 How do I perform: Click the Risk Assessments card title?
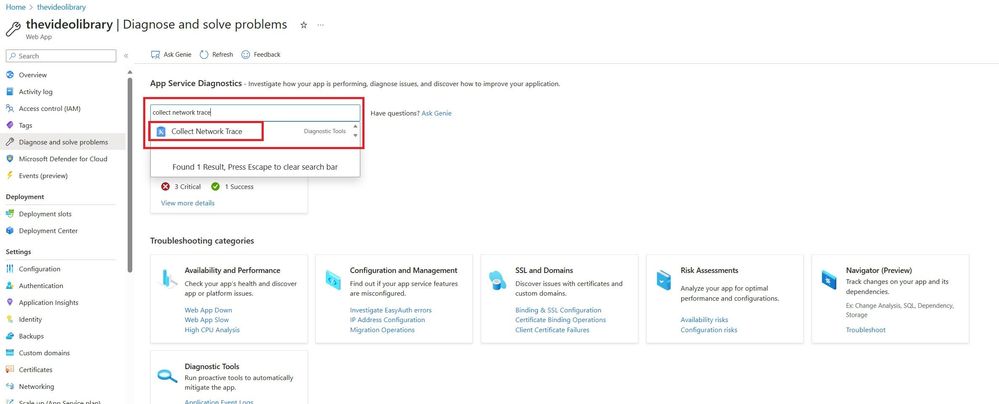pos(709,270)
